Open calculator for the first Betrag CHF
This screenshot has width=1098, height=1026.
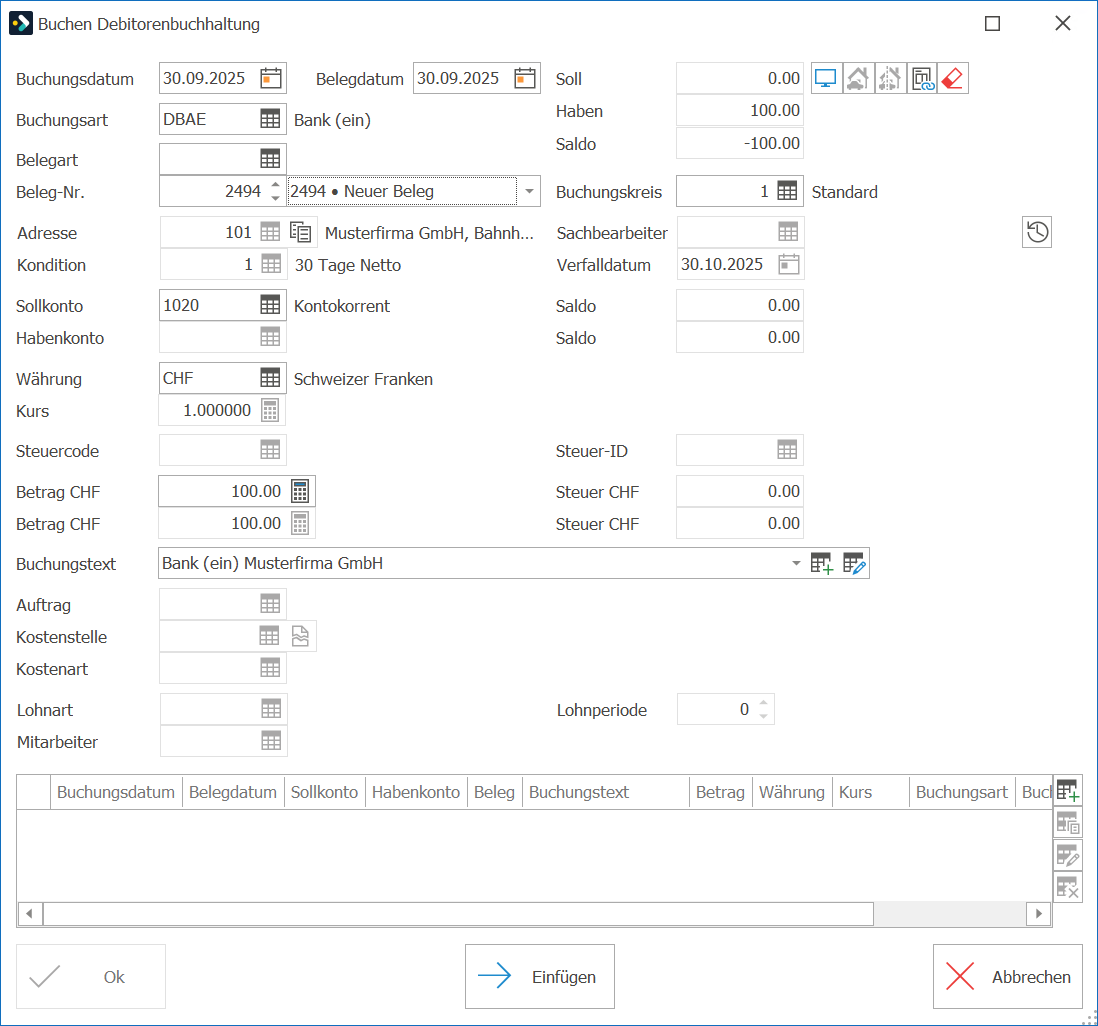pos(300,492)
